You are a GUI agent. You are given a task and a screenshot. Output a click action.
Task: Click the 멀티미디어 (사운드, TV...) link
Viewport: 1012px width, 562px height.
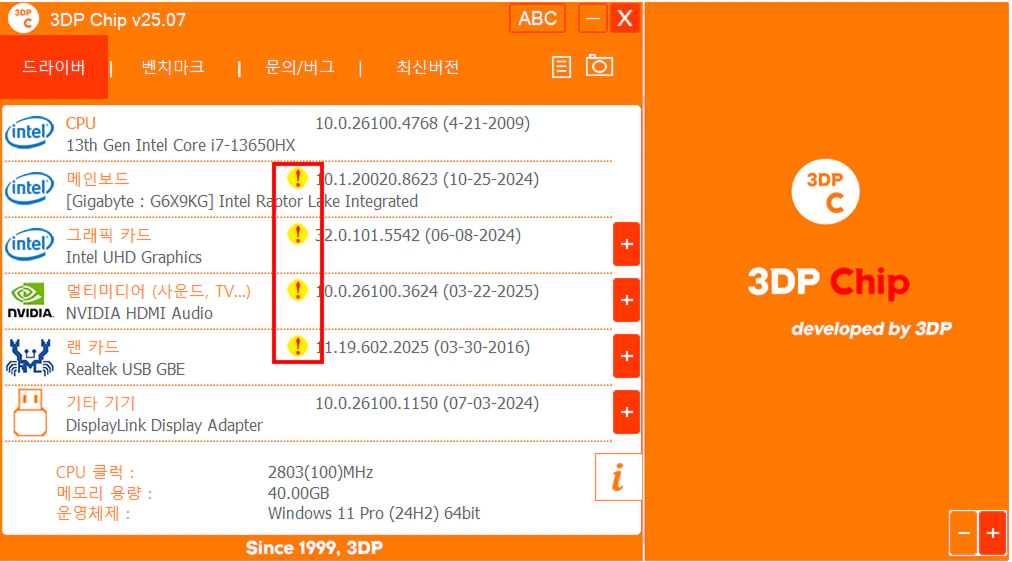[x=158, y=291]
